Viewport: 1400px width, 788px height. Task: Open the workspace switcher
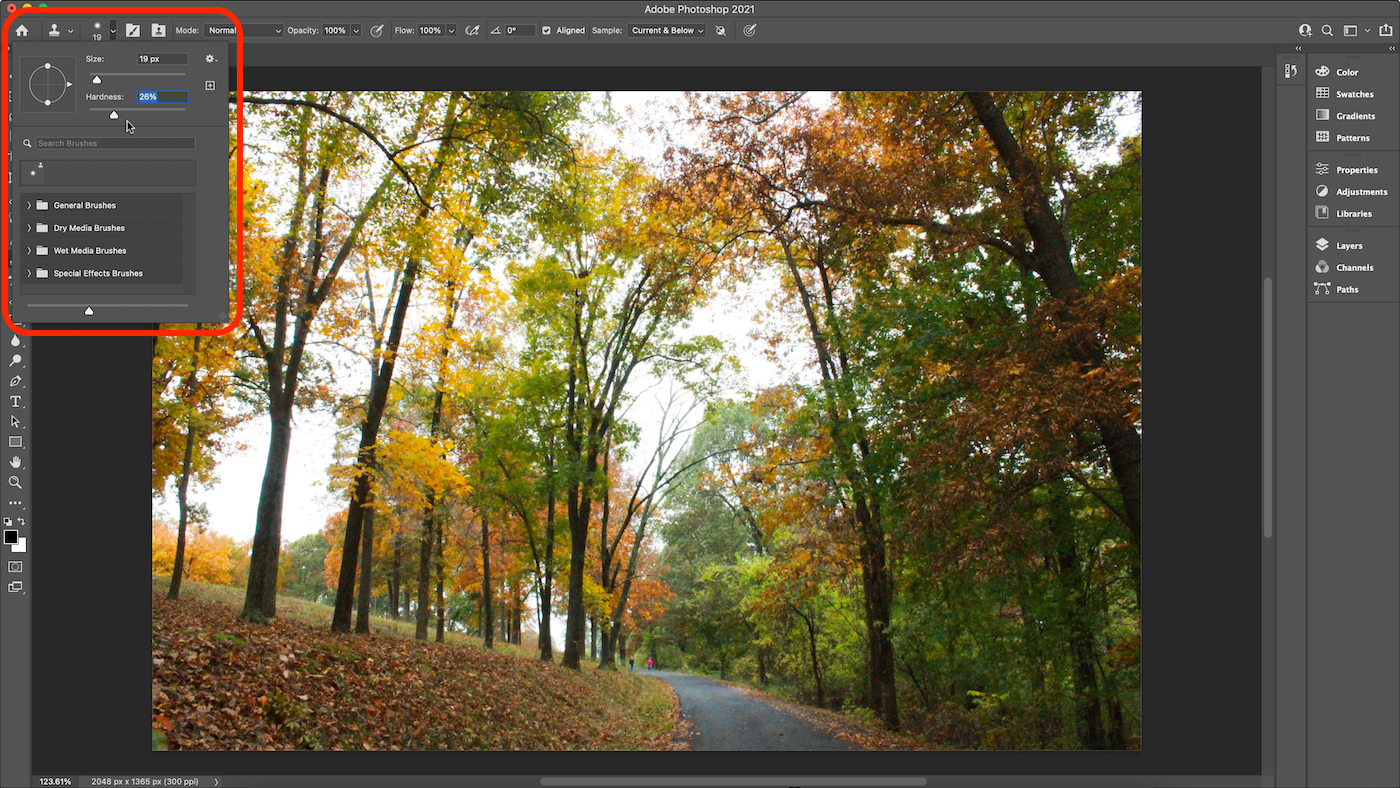click(x=1355, y=31)
